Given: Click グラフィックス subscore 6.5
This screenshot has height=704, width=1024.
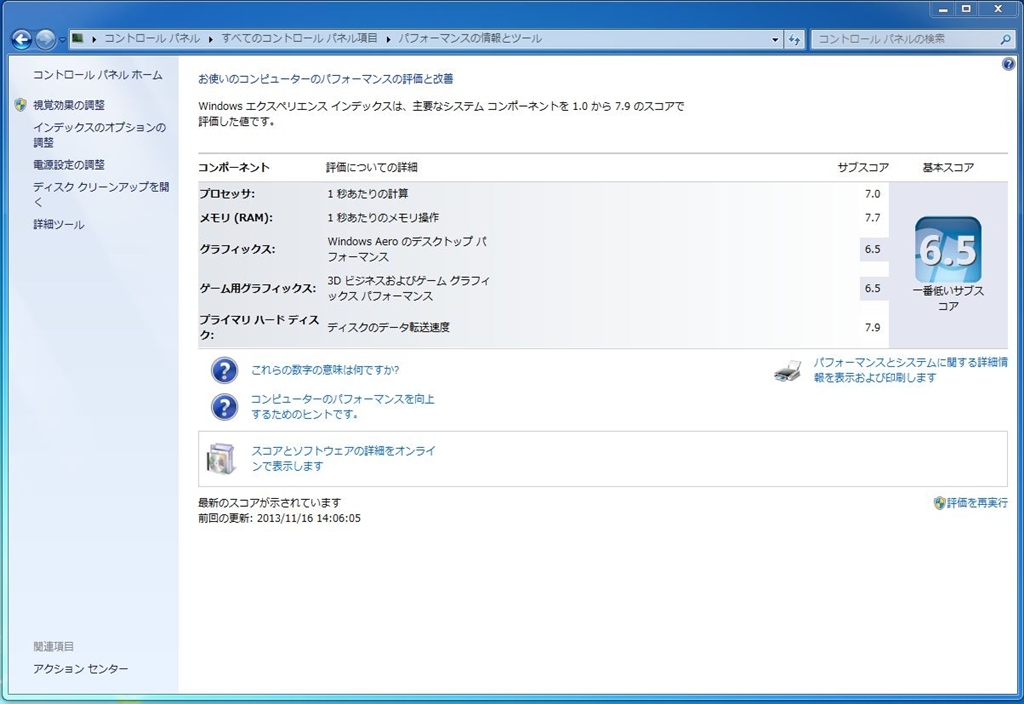Looking at the screenshot, I should [872, 249].
